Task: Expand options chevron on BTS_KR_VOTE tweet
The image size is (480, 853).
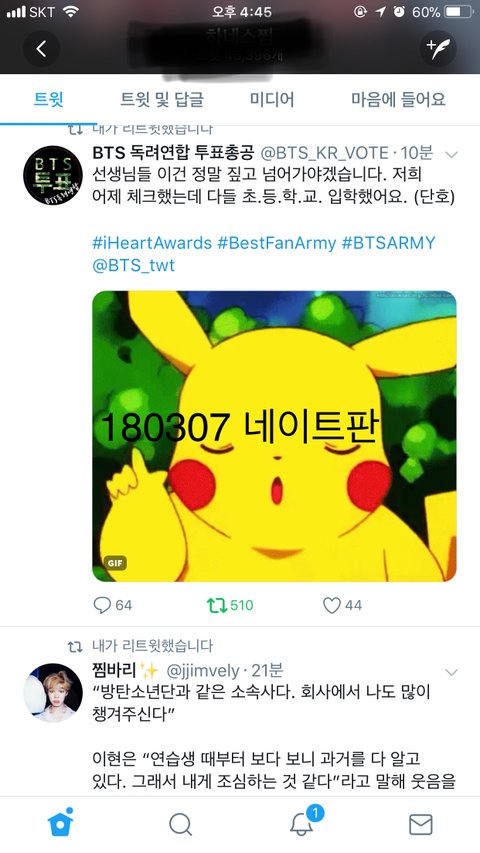Action: coord(451,154)
